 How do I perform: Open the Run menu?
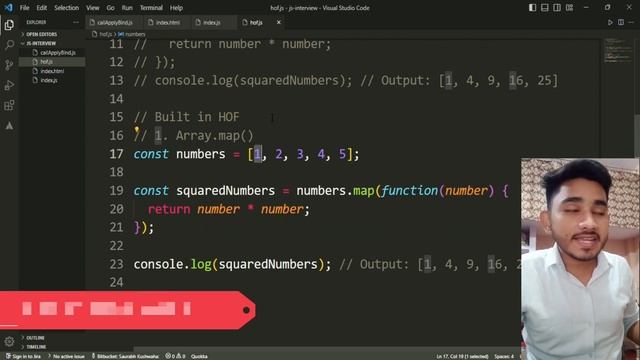127,8
